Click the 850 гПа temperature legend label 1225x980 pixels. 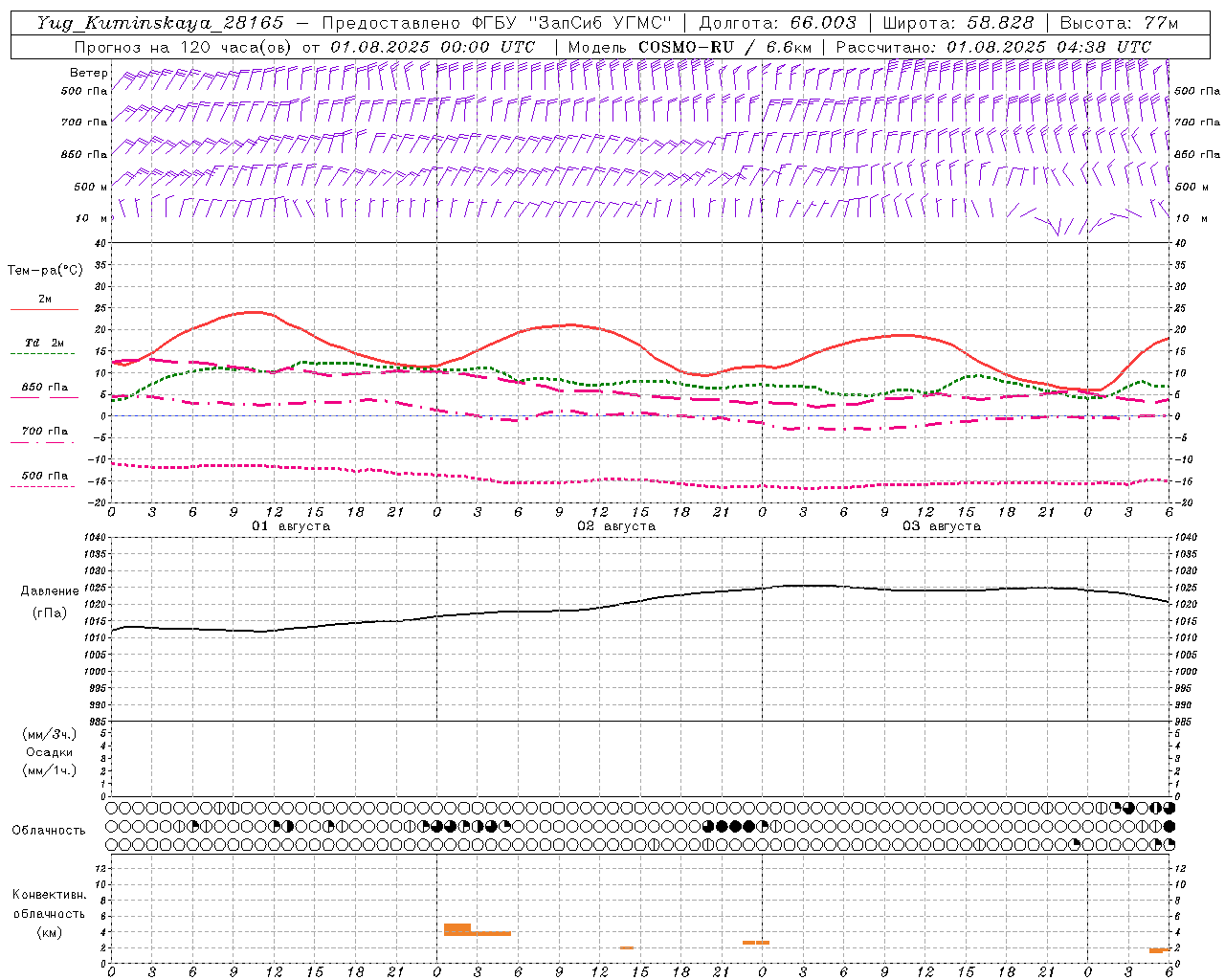tap(45, 388)
